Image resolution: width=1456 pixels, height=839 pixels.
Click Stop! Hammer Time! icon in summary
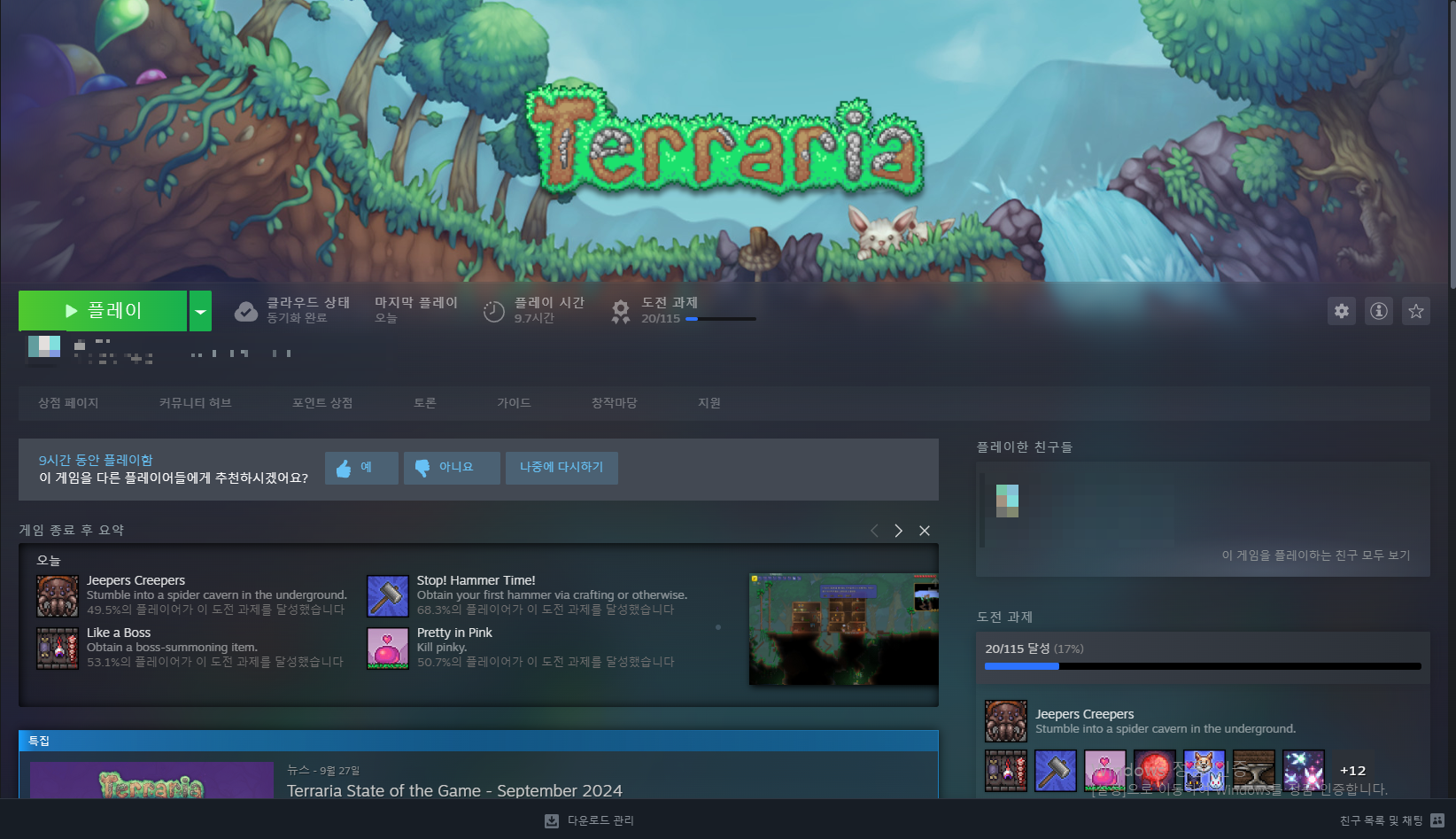point(388,596)
